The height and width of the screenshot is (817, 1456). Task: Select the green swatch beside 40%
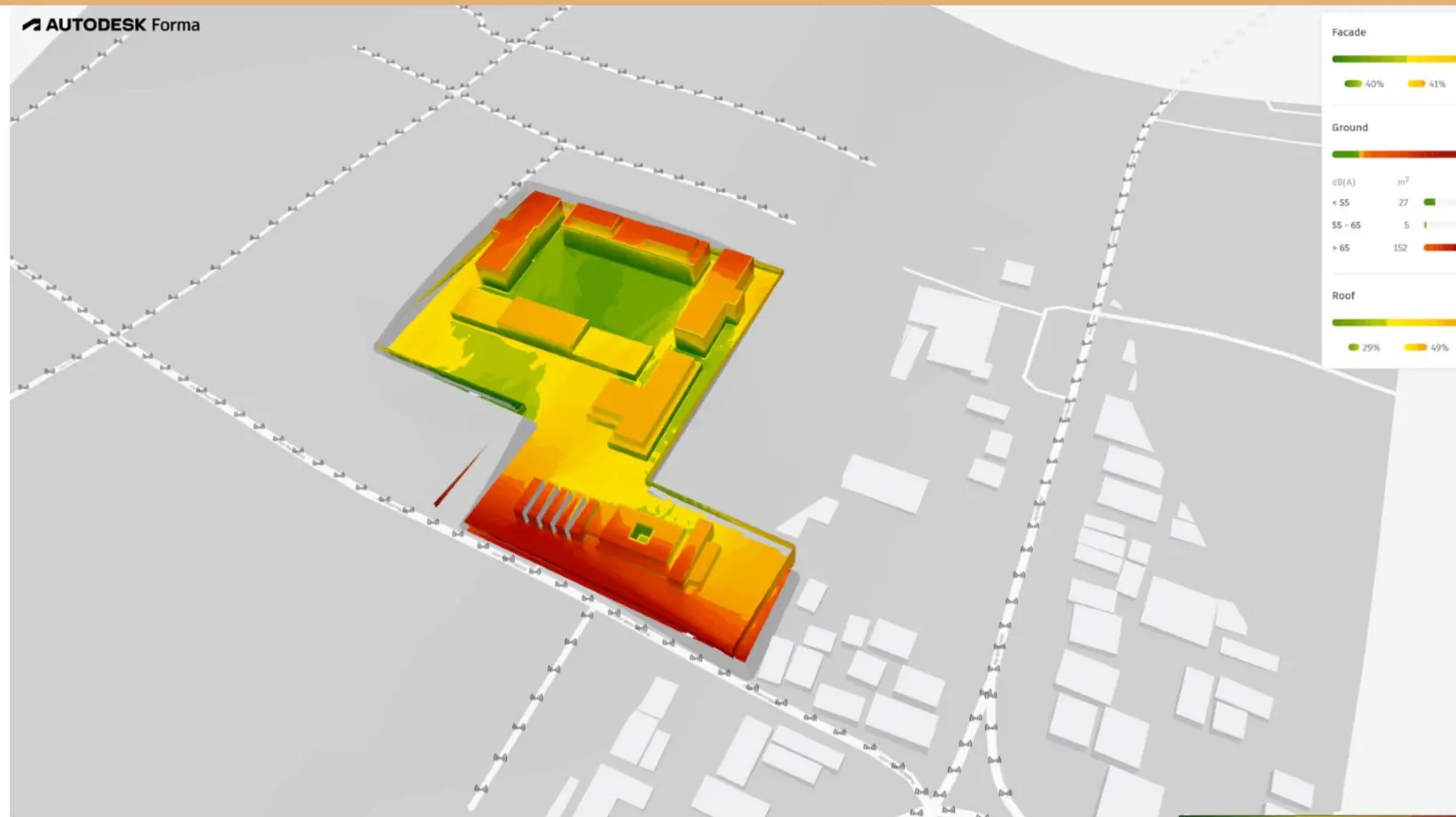point(1353,83)
